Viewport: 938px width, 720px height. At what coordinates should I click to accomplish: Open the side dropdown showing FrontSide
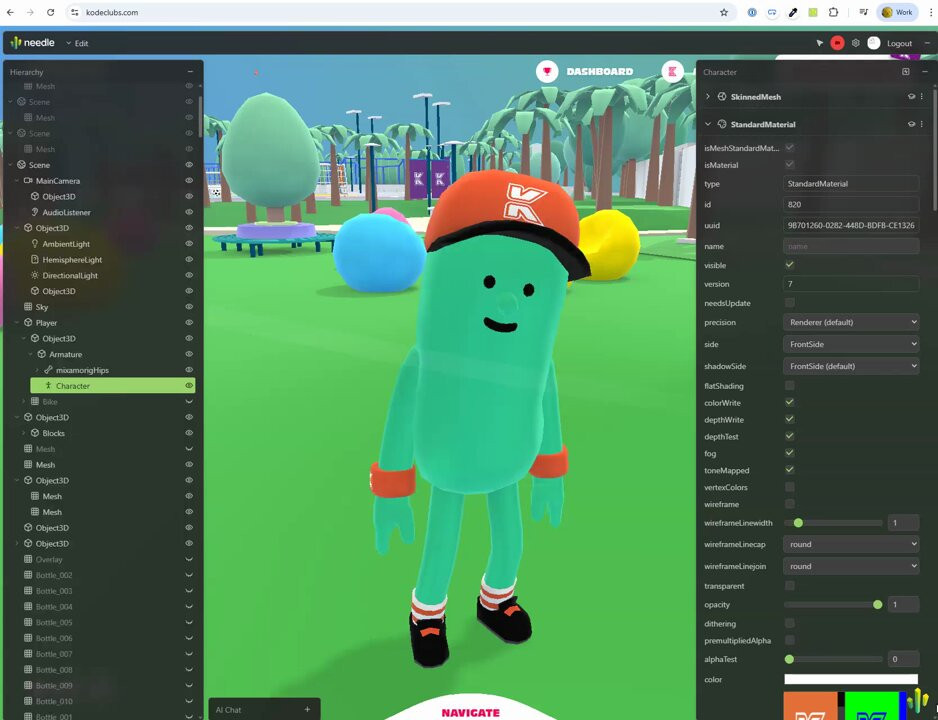850,344
